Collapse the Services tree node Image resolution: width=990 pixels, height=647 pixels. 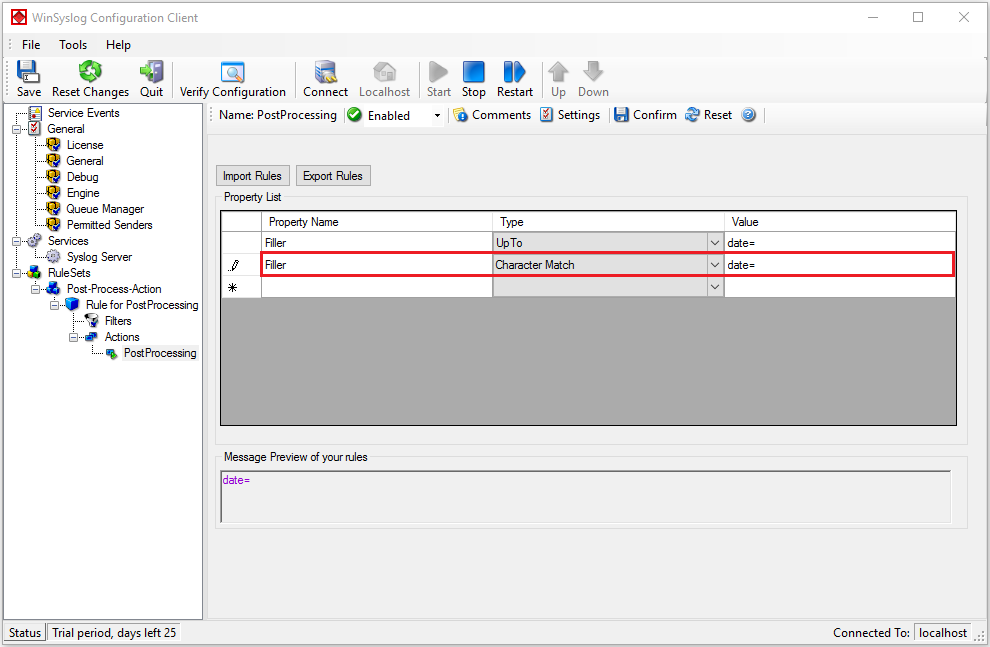(x=16, y=241)
